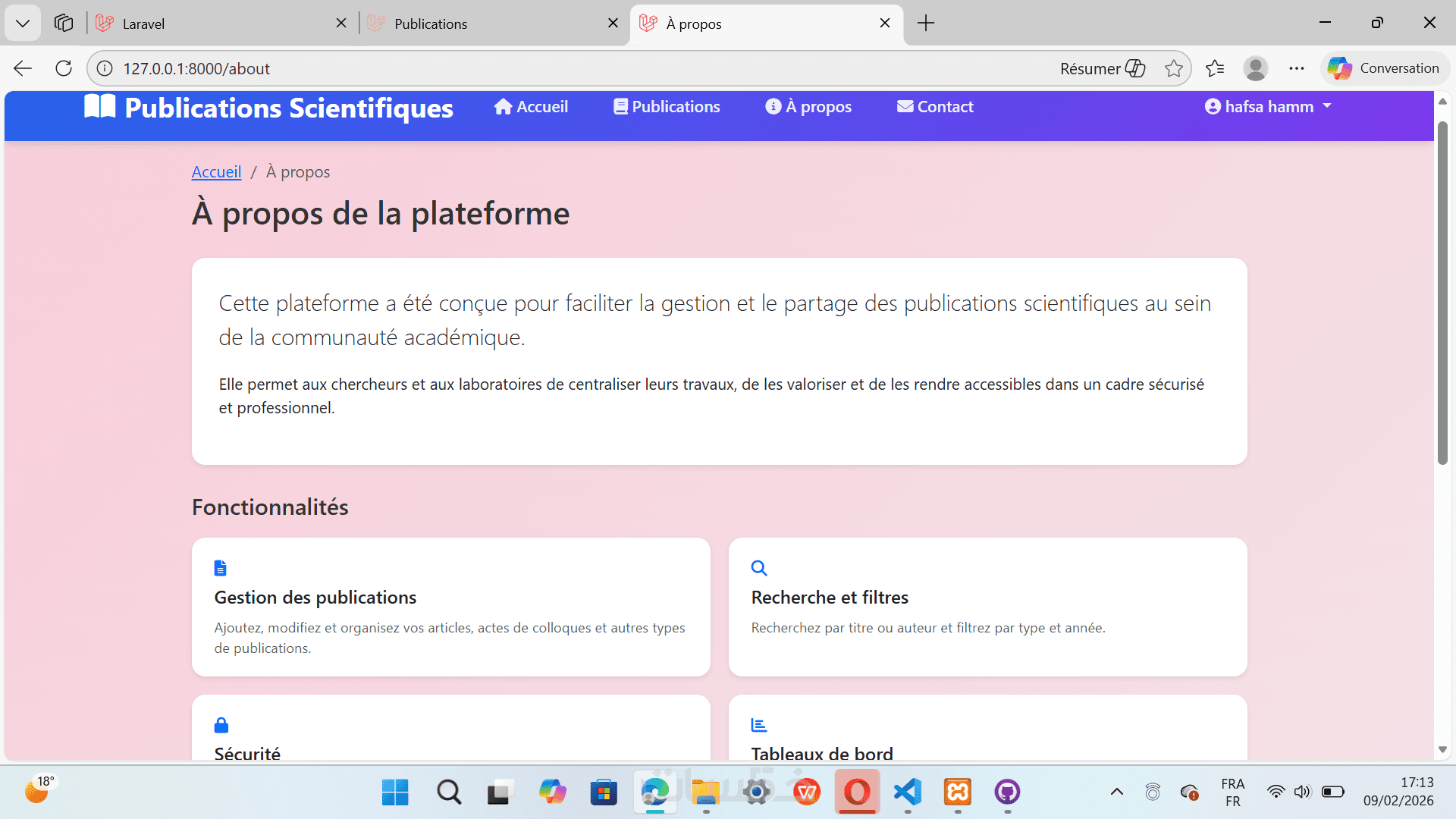Click the page vertical scrollbar thumb
The height and width of the screenshot is (819, 1456).
(1442, 292)
